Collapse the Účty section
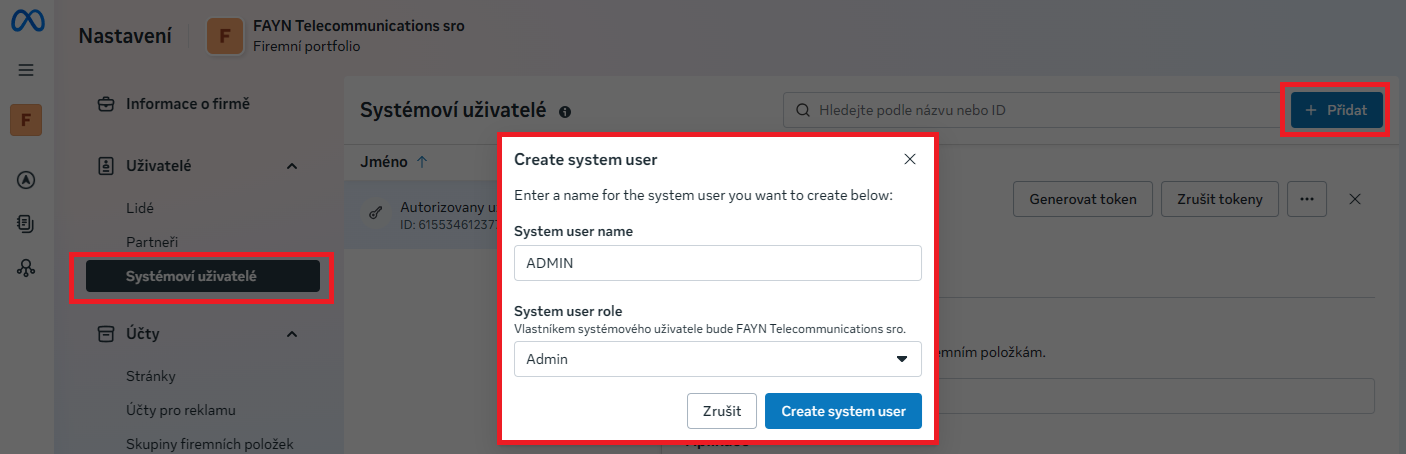Viewport: 1406px width, 454px height. 291,334
